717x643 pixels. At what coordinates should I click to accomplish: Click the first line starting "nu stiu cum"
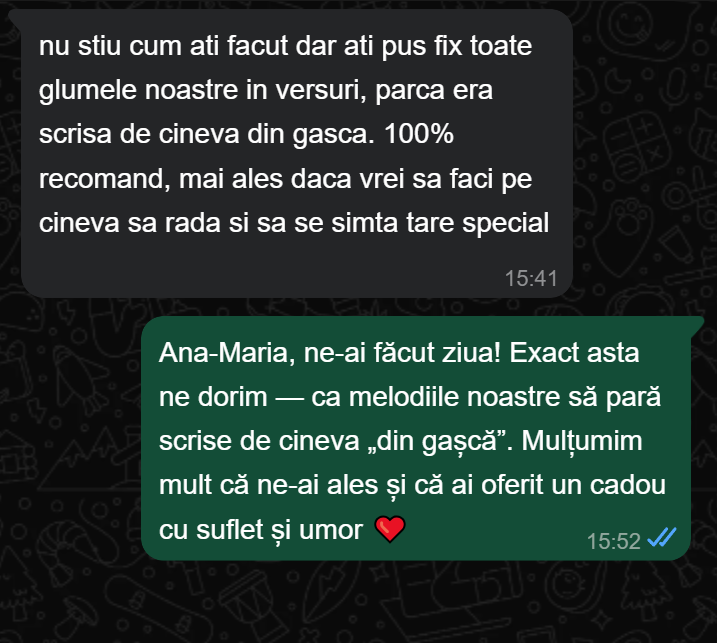(285, 46)
